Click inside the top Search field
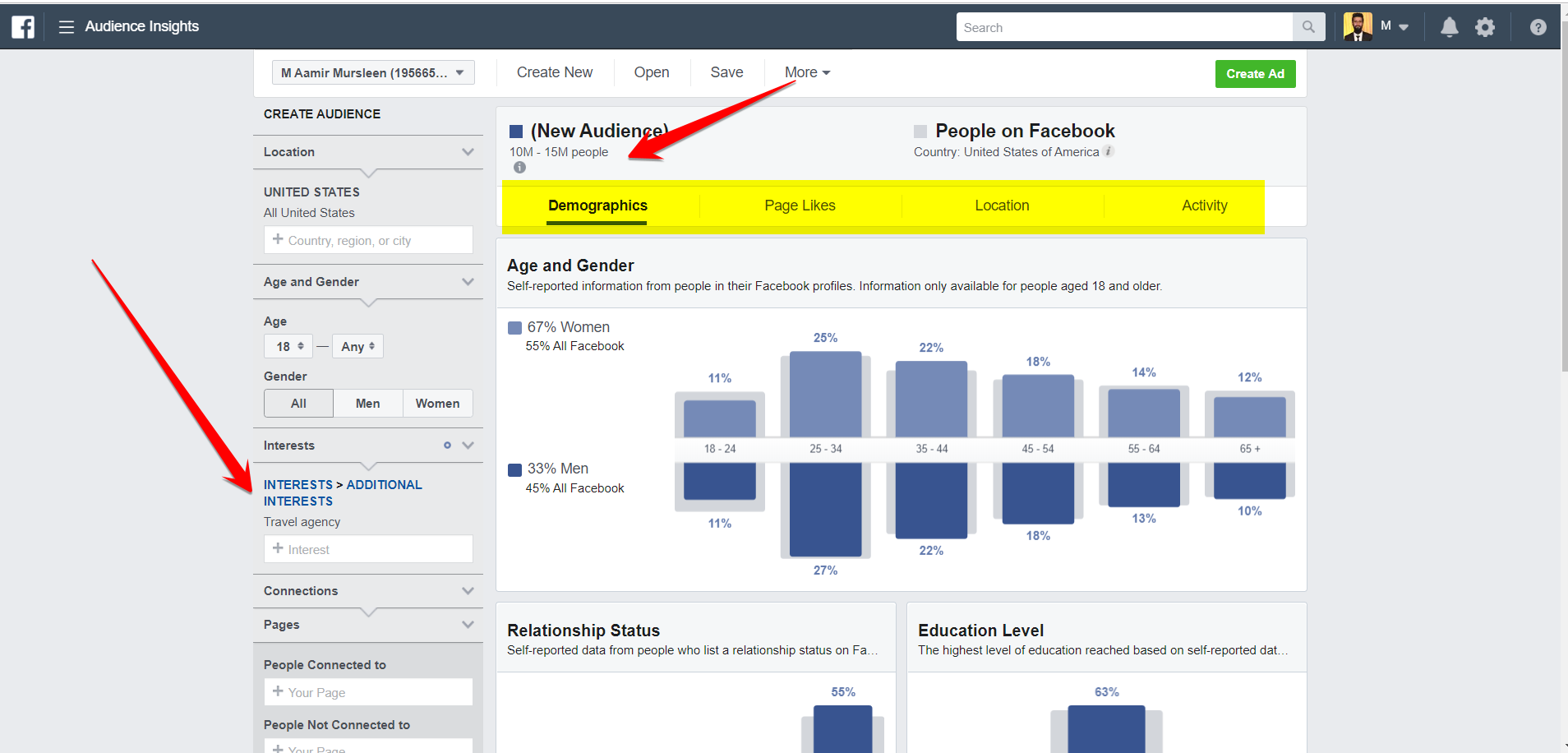The width and height of the screenshot is (1568, 753). [1124, 27]
